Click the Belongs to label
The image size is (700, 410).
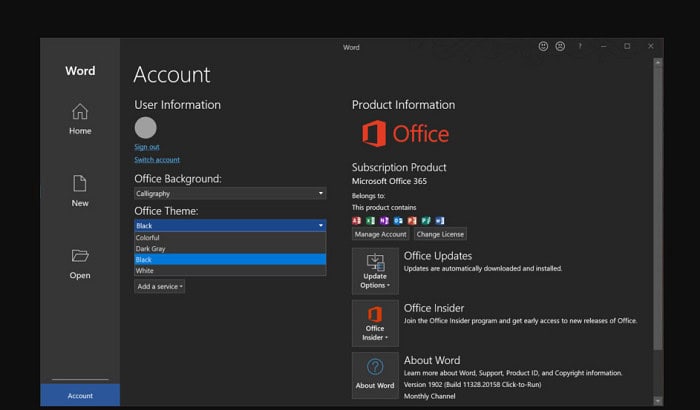click(368, 196)
